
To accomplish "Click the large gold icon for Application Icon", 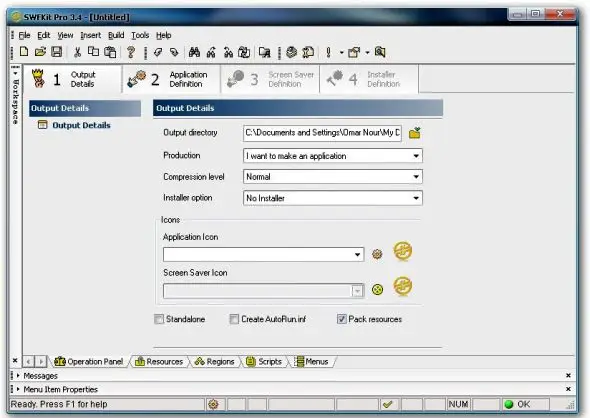I will point(403,251).
